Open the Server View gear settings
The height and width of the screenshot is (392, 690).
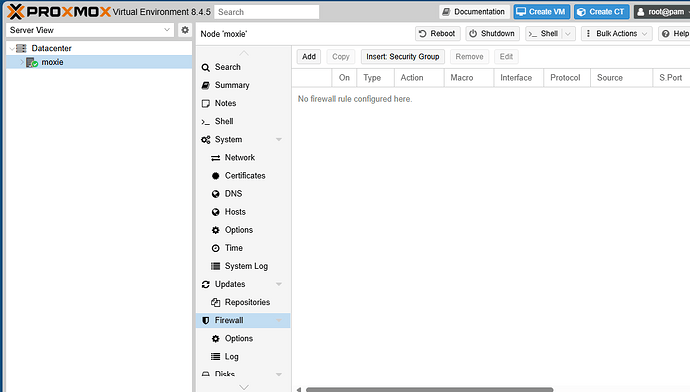(x=185, y=30)
